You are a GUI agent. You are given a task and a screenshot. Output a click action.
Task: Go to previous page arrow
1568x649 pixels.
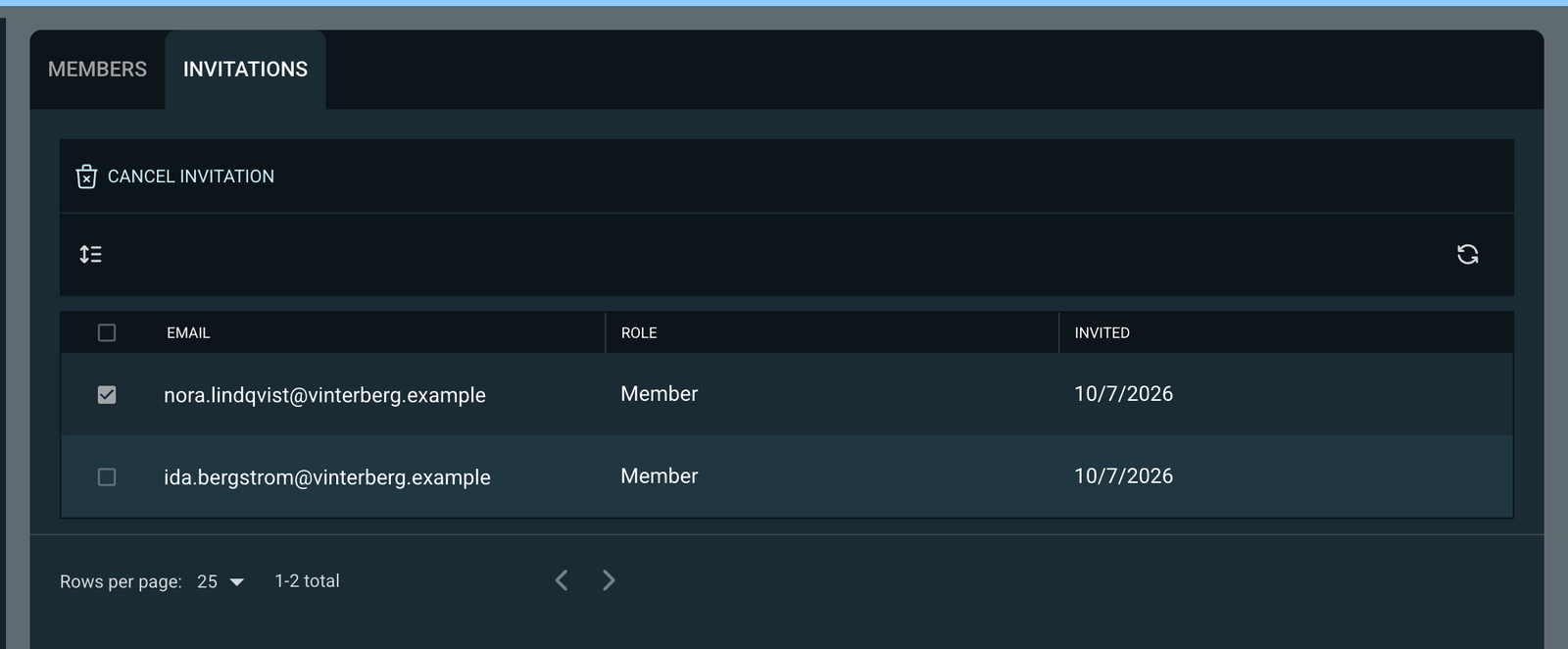[562, 580]
